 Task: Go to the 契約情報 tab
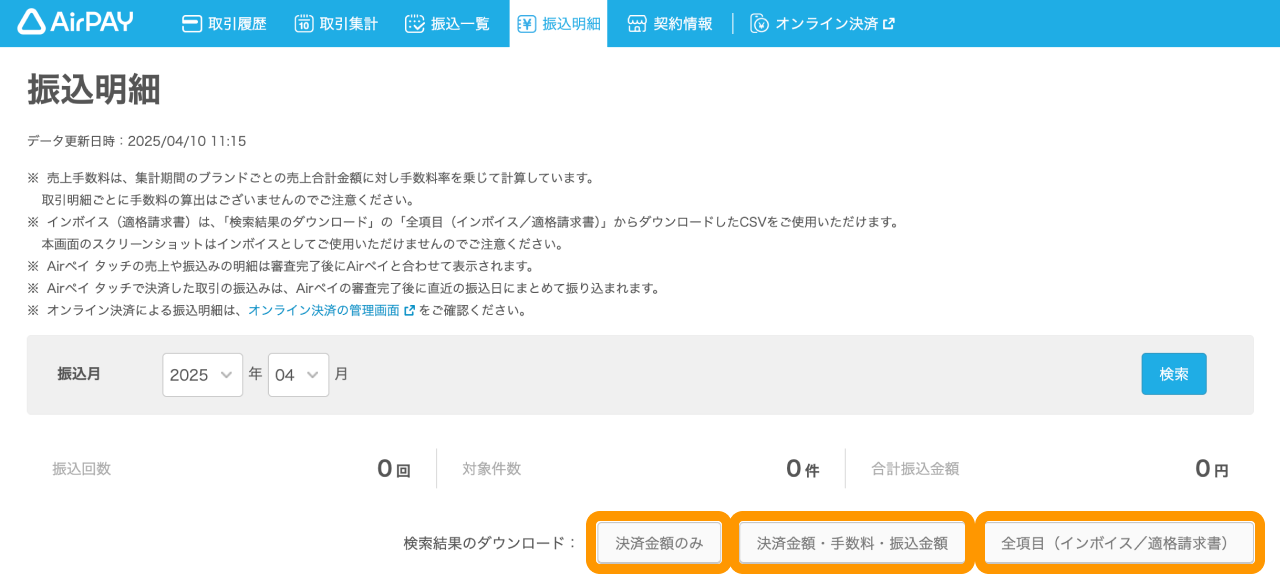(683, 24)
